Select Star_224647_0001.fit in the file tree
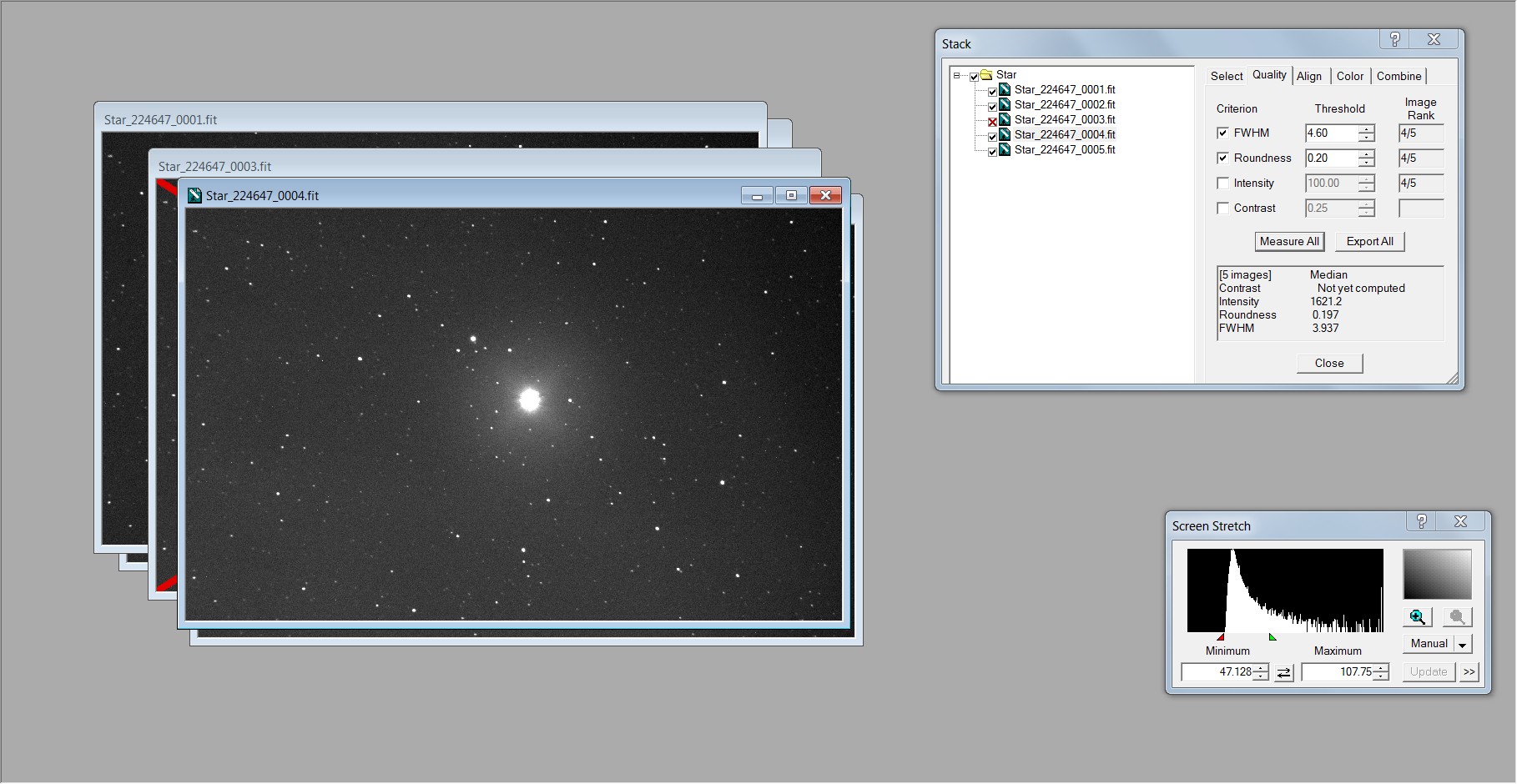The image size is (1517, 784). (1065, 89)
